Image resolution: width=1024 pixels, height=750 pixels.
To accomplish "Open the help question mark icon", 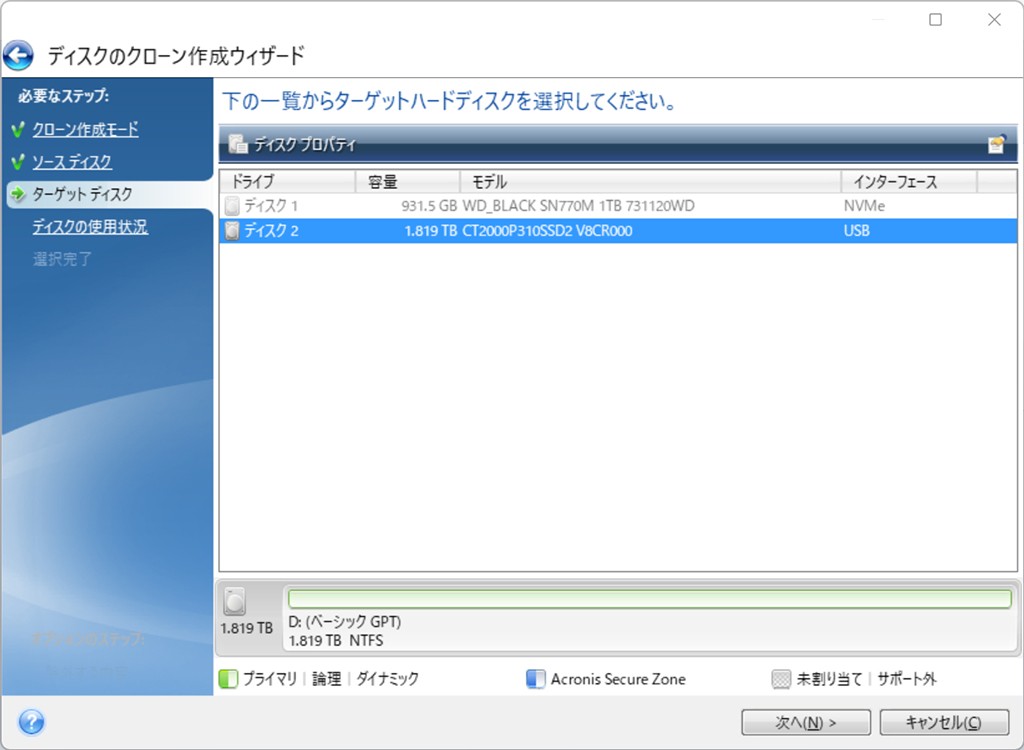I will click(x=31, y=722).
